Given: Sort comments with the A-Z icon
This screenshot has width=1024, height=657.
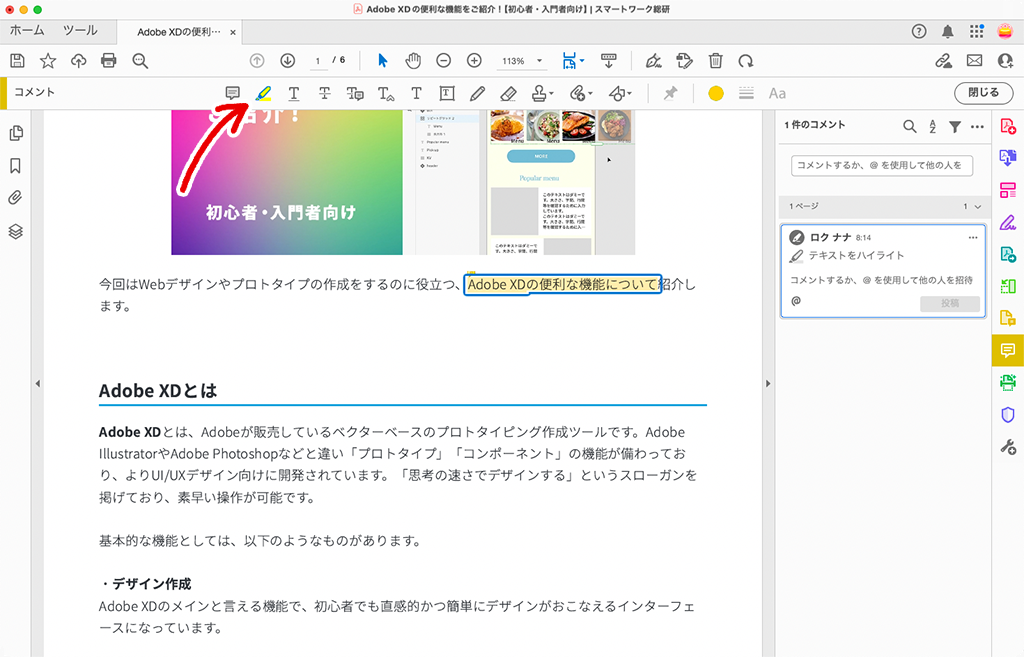Looking at the screenshot, I should [933, 127].
